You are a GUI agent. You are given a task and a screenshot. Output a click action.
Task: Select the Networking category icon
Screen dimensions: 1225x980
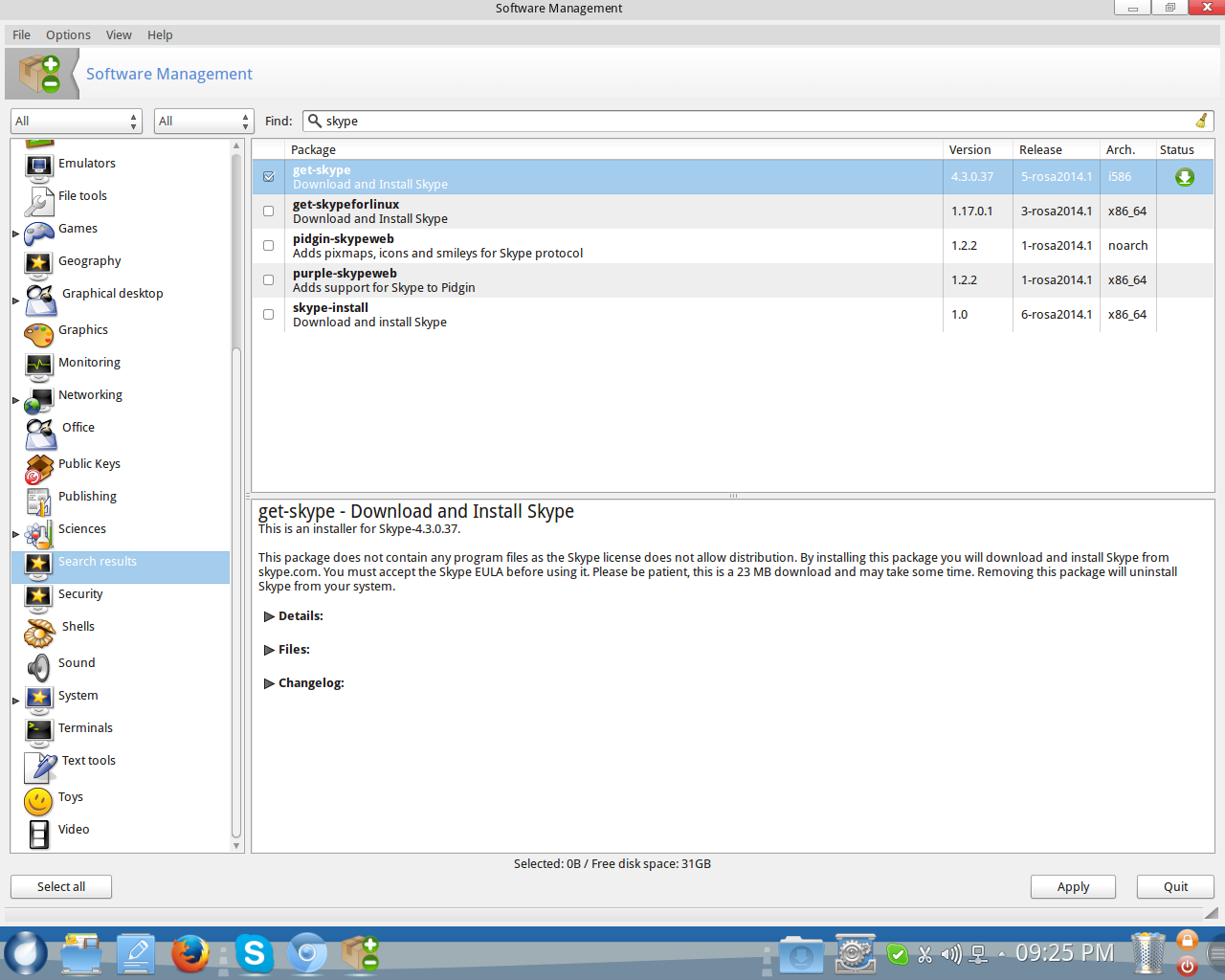point(39,399)
